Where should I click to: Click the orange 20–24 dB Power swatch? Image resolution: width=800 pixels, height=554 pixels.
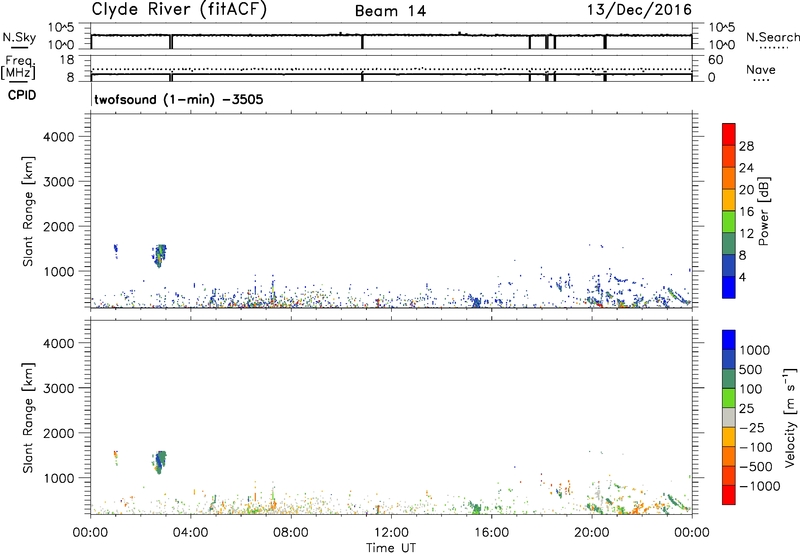click(729, 178)
